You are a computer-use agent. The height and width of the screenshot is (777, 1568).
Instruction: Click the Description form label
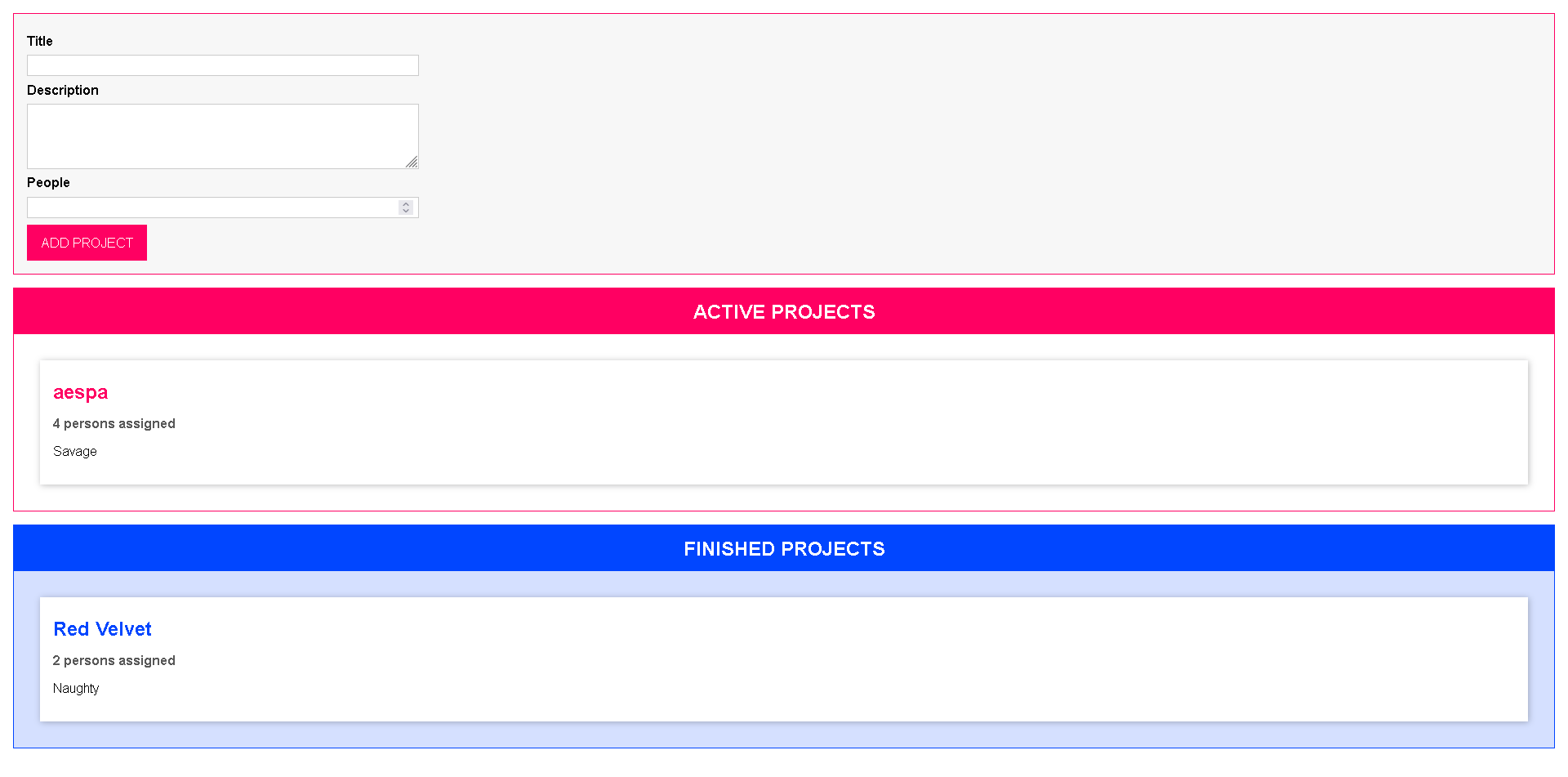click(x=62, y=90)
